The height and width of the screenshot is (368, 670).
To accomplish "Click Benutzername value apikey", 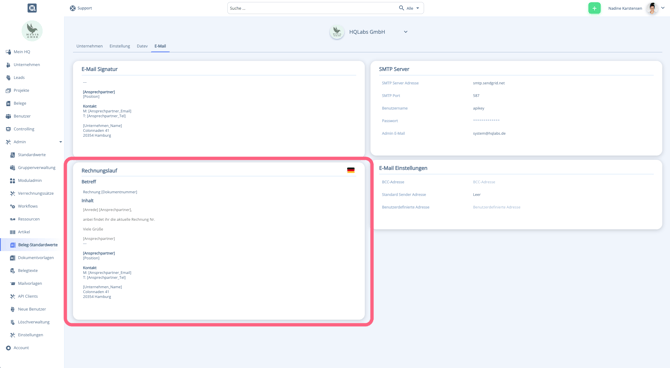I will coord(479,108).
